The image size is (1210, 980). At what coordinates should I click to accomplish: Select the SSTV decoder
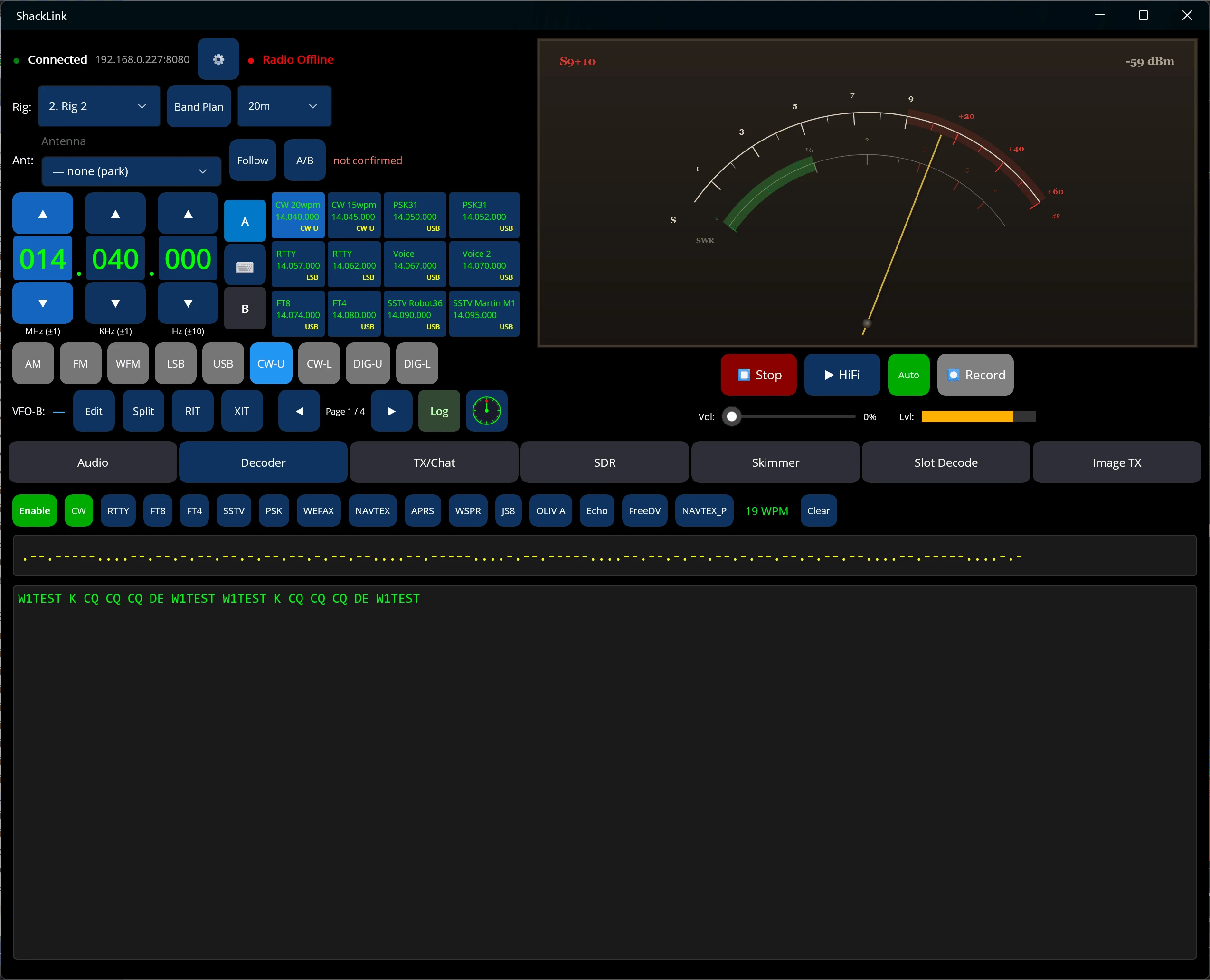pyautogui.click(x=234, y=510)
